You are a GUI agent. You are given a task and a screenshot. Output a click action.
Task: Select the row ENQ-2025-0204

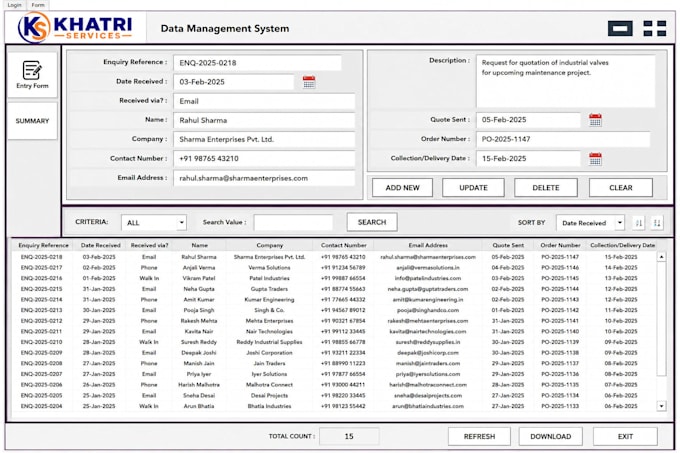[334, 406]
